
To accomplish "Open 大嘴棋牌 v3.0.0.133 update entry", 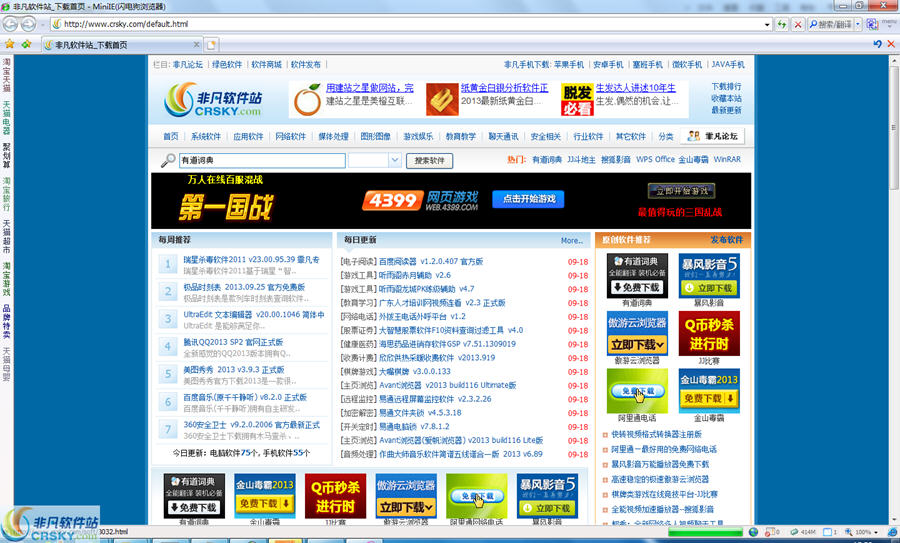I will (415, 371).
